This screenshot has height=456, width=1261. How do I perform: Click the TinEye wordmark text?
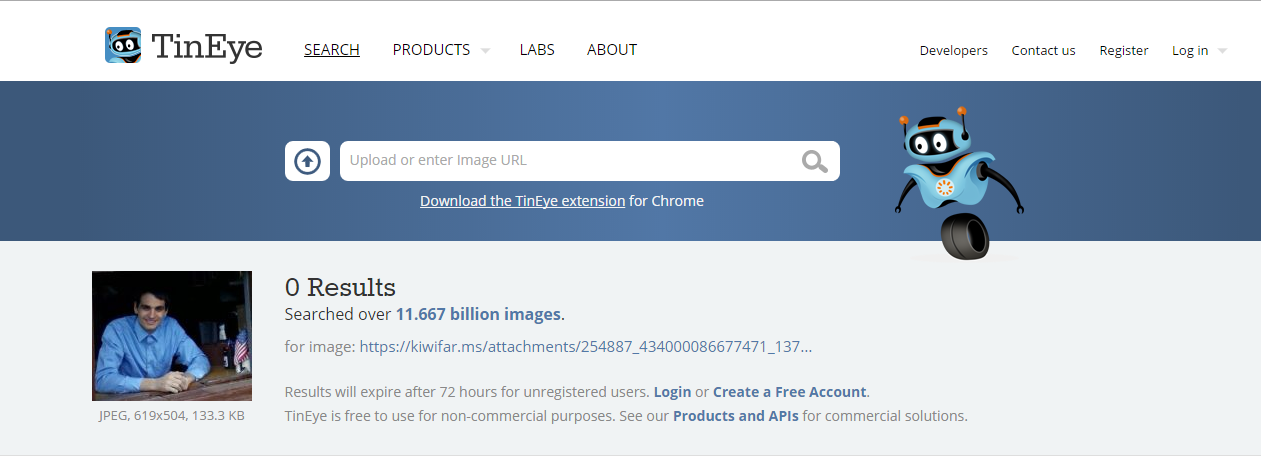click(x=207, y=46)
